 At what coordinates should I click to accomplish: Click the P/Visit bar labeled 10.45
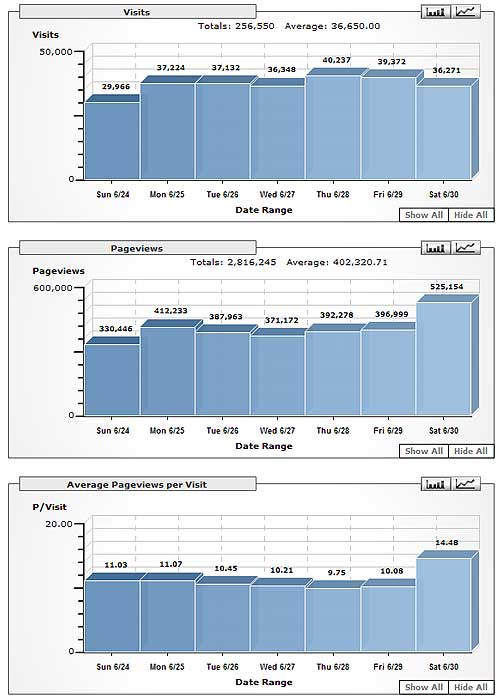223,618
